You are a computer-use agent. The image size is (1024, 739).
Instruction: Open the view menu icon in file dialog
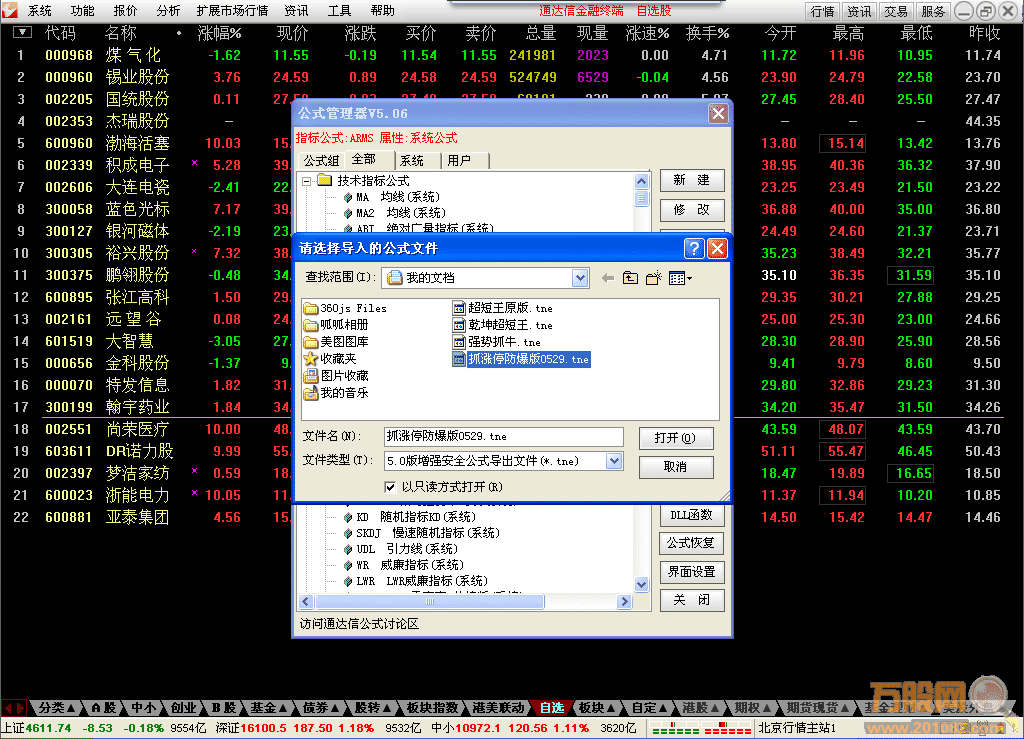coord(680,278)
